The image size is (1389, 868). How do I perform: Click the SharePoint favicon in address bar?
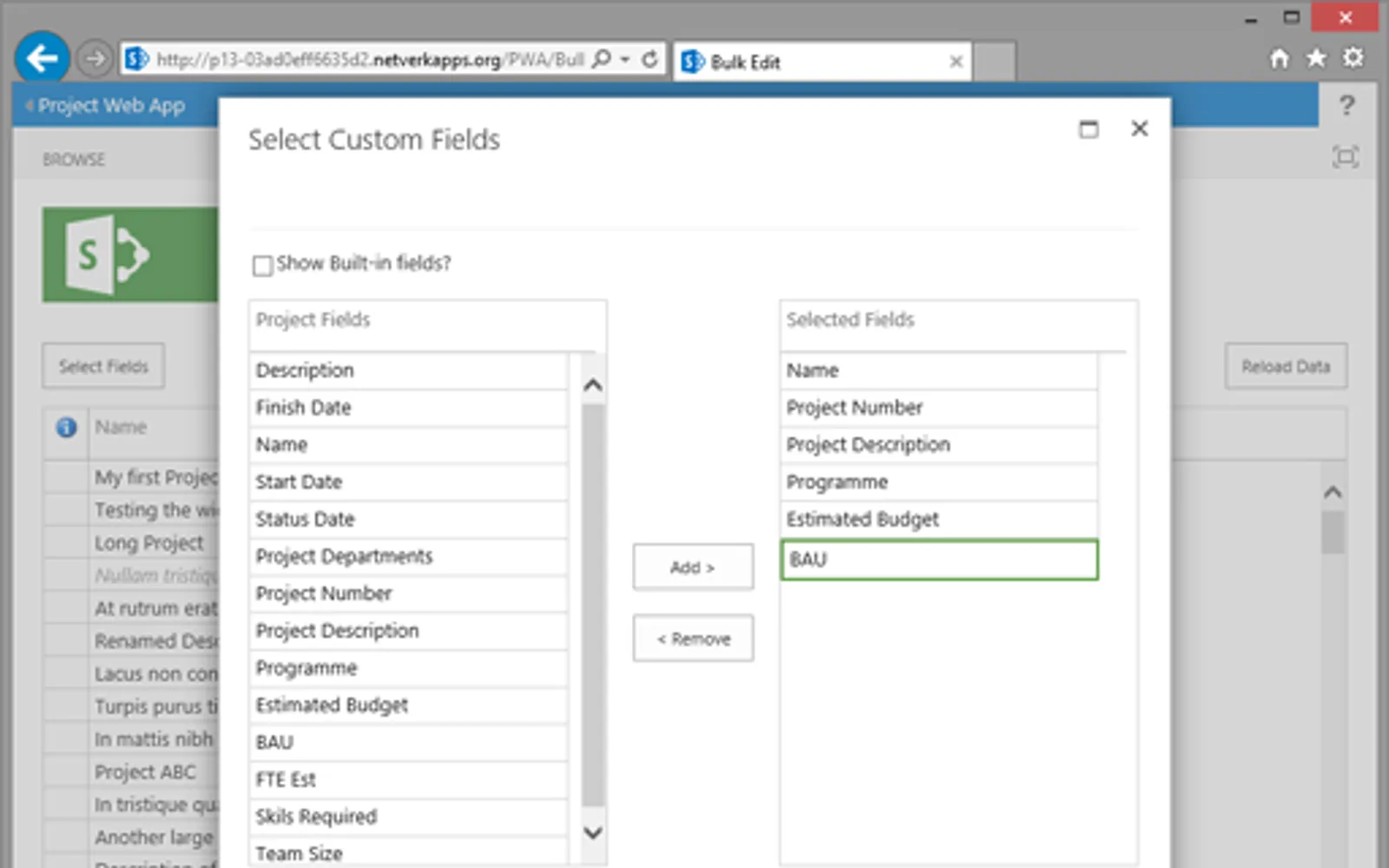pyautogui.click(x=136, y=59)
